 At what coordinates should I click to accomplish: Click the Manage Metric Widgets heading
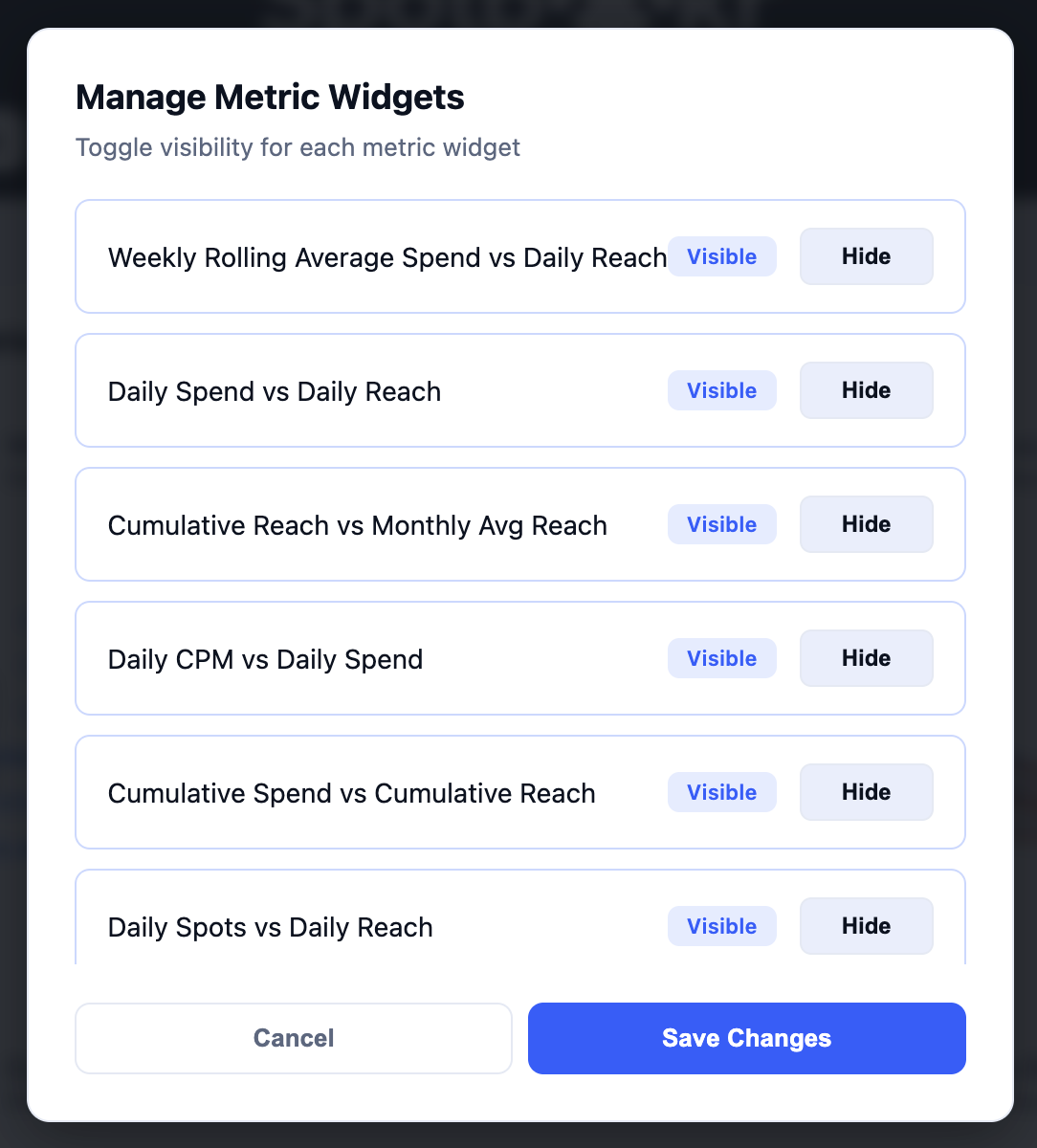[x=270, y=97]
